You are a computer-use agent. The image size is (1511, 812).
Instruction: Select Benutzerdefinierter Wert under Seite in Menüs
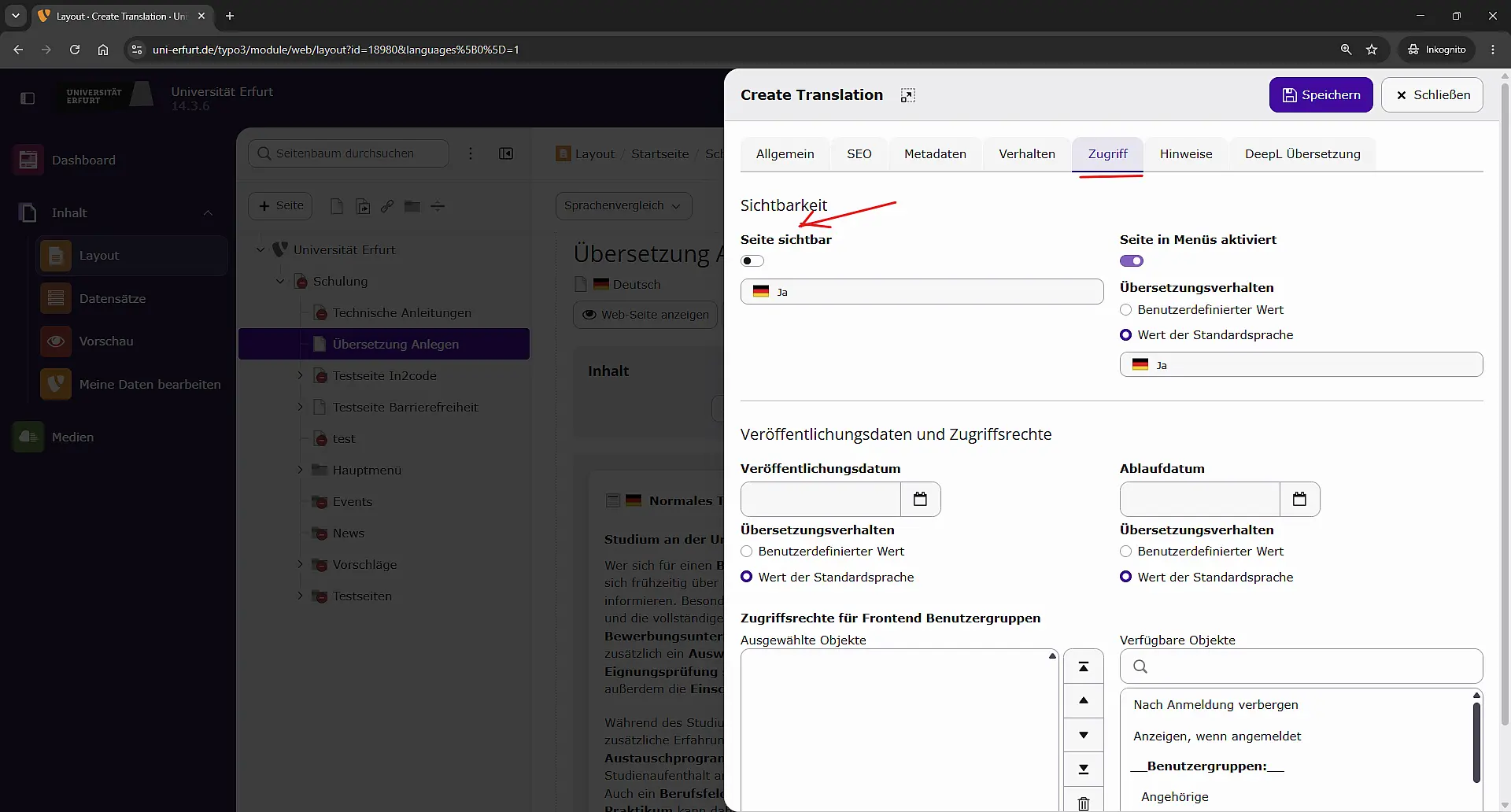(x=1125, y=310)
